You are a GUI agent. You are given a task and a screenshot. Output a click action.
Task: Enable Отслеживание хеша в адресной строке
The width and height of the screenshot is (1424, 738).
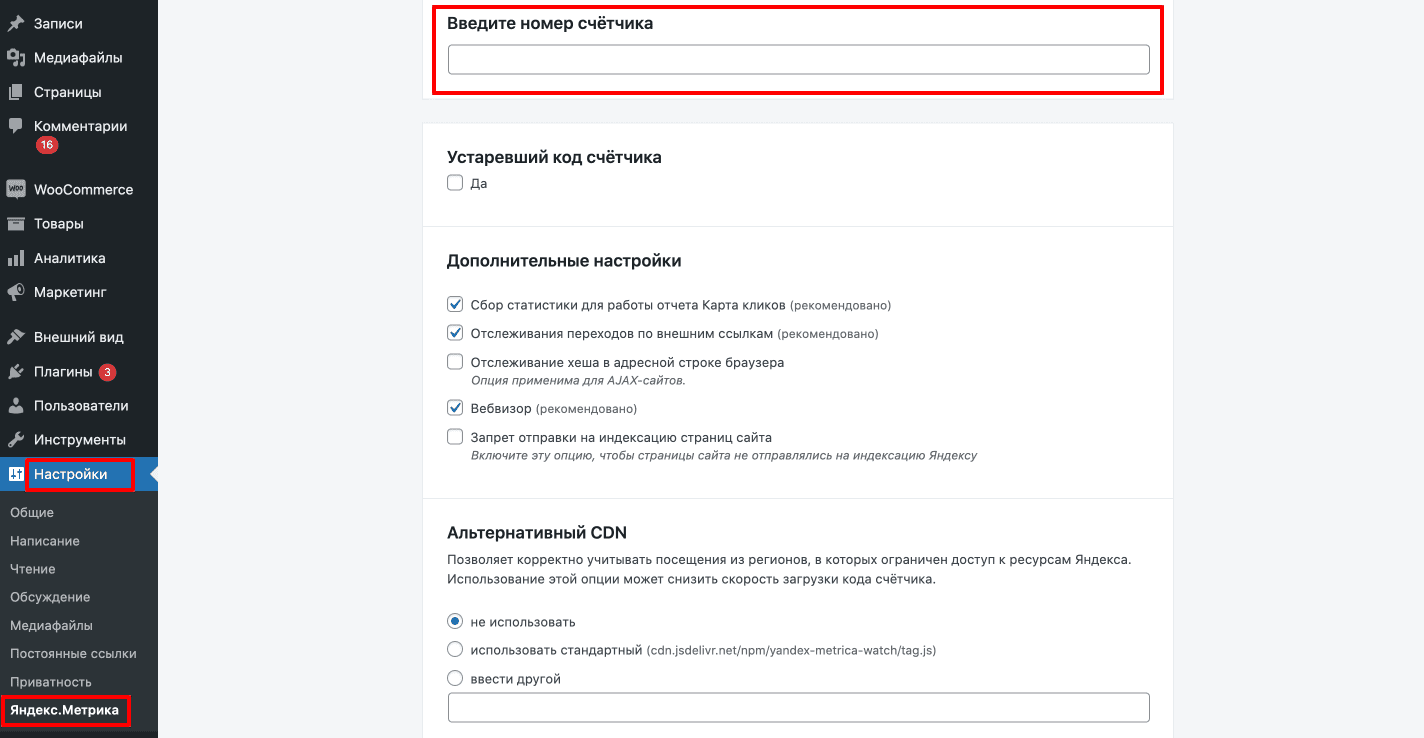[x=455, y=362]
